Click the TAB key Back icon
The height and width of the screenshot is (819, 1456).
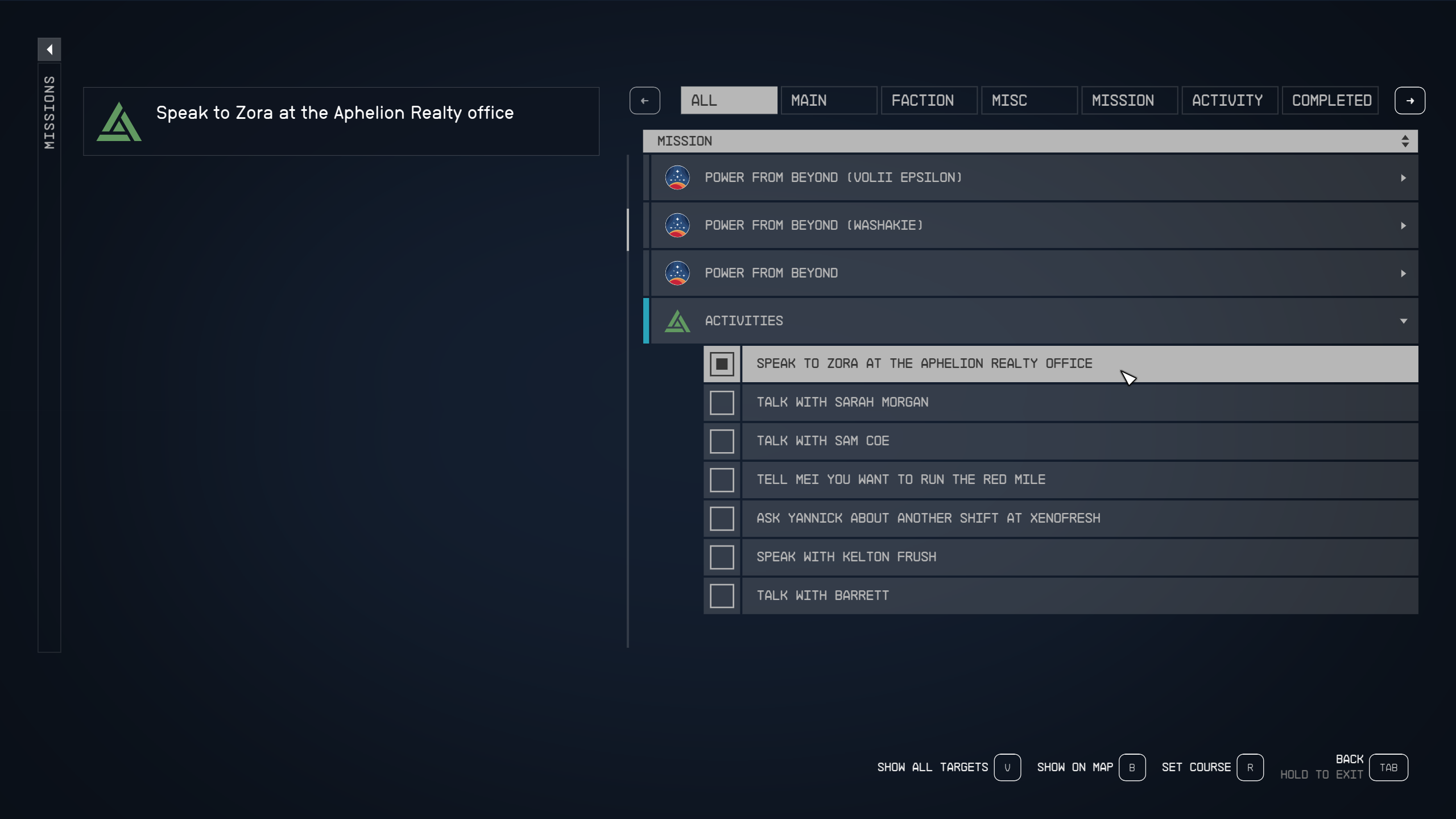[x=1388, y=767]
